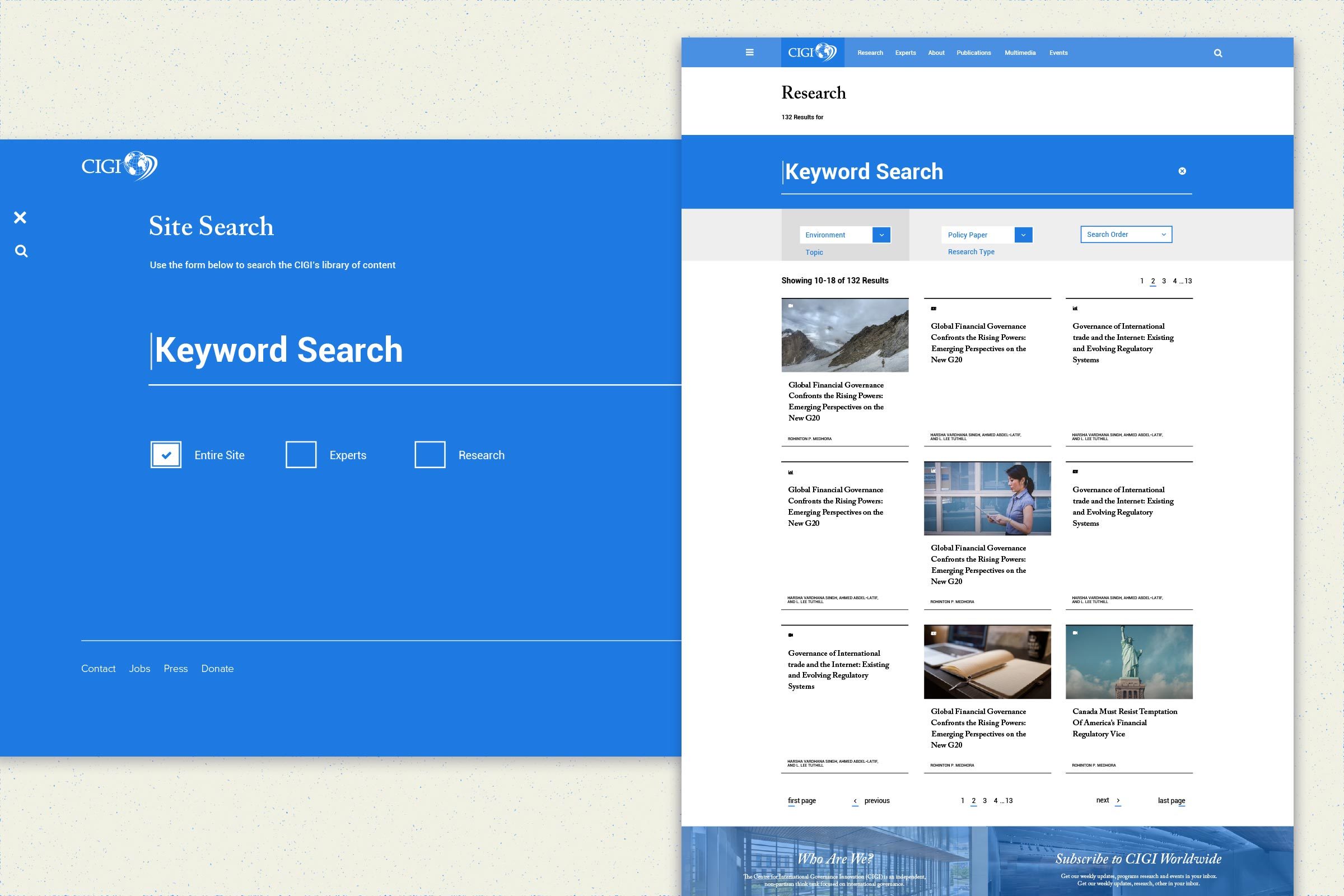
Task: Go to first page link
Action: tap(802, 801)
